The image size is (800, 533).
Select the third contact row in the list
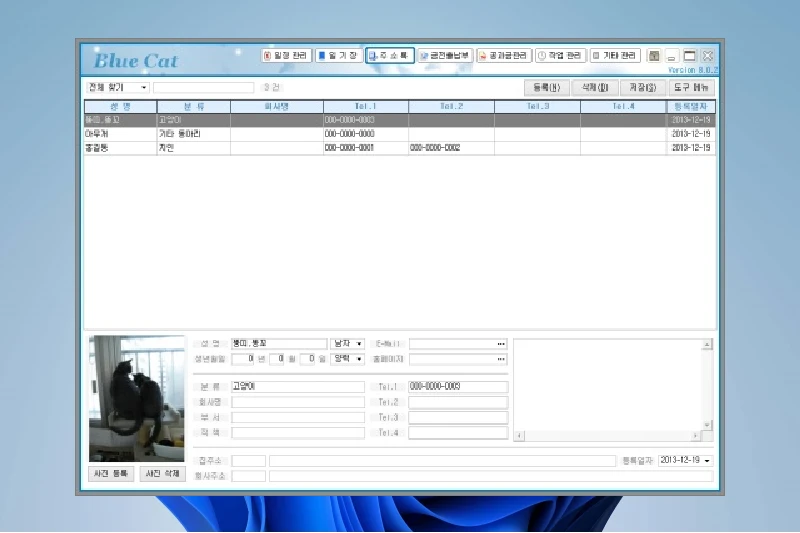pos(399,148)
